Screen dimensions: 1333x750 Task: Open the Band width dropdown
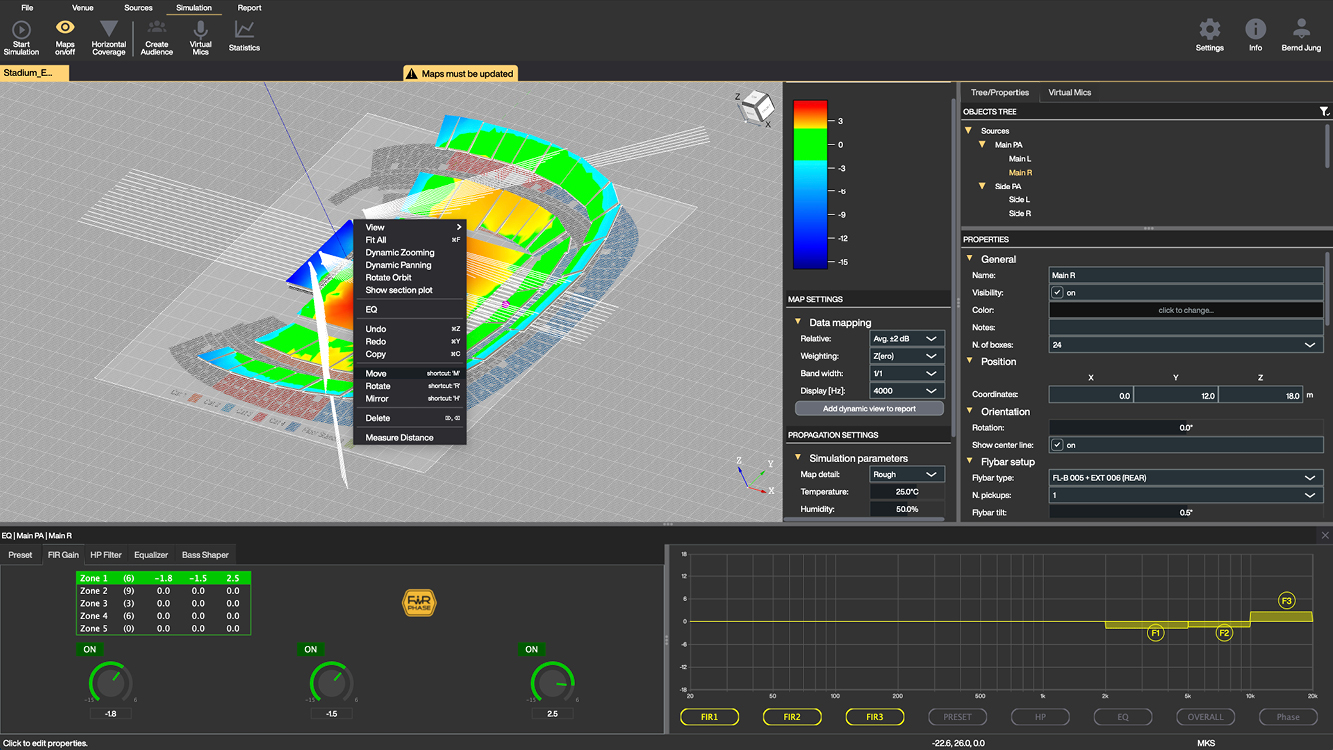[x=906, y=373]
